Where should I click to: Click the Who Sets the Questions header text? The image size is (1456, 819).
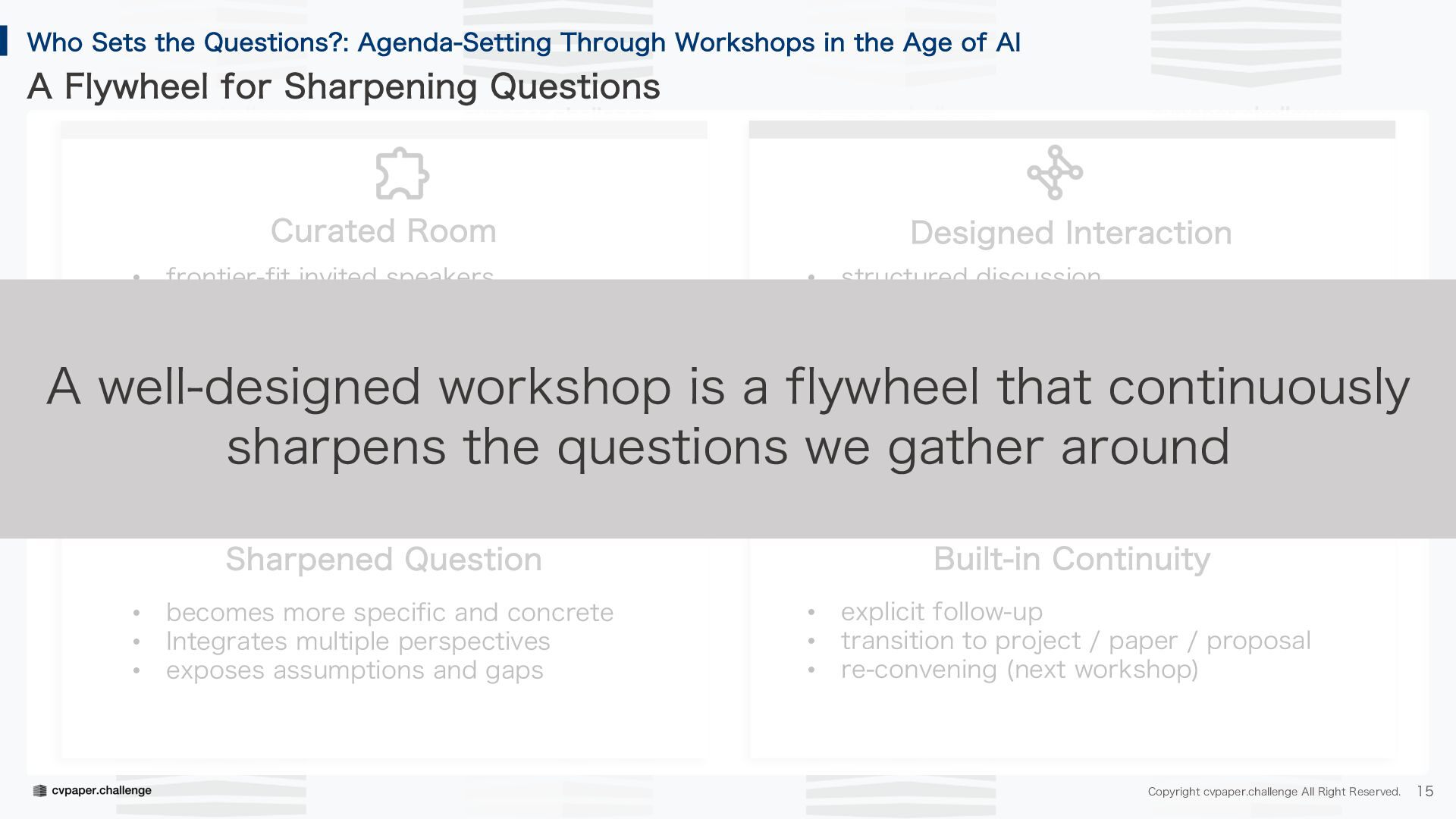coord(524,42)
